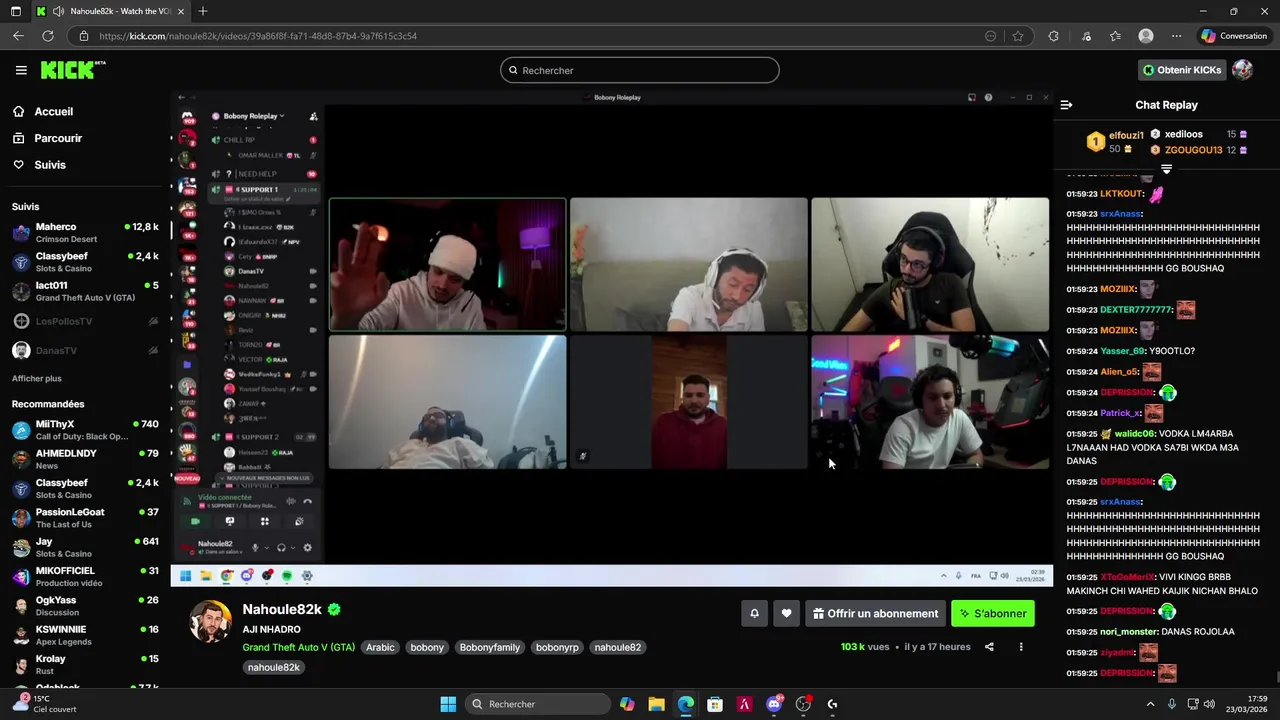Click username nori_monster in chat
Viewport: 1280px width, 720px height.
1128,632
